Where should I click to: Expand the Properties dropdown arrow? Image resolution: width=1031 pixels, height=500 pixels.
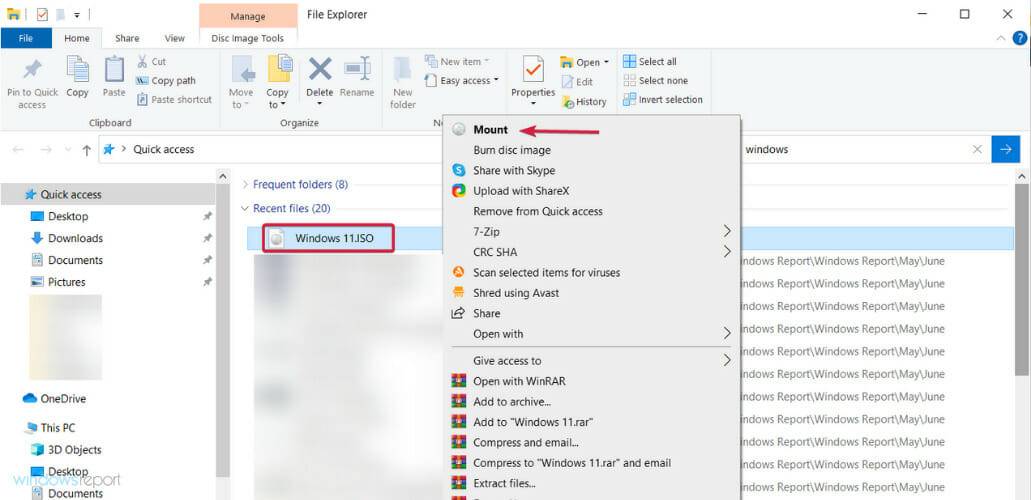[x=533, y=104]
